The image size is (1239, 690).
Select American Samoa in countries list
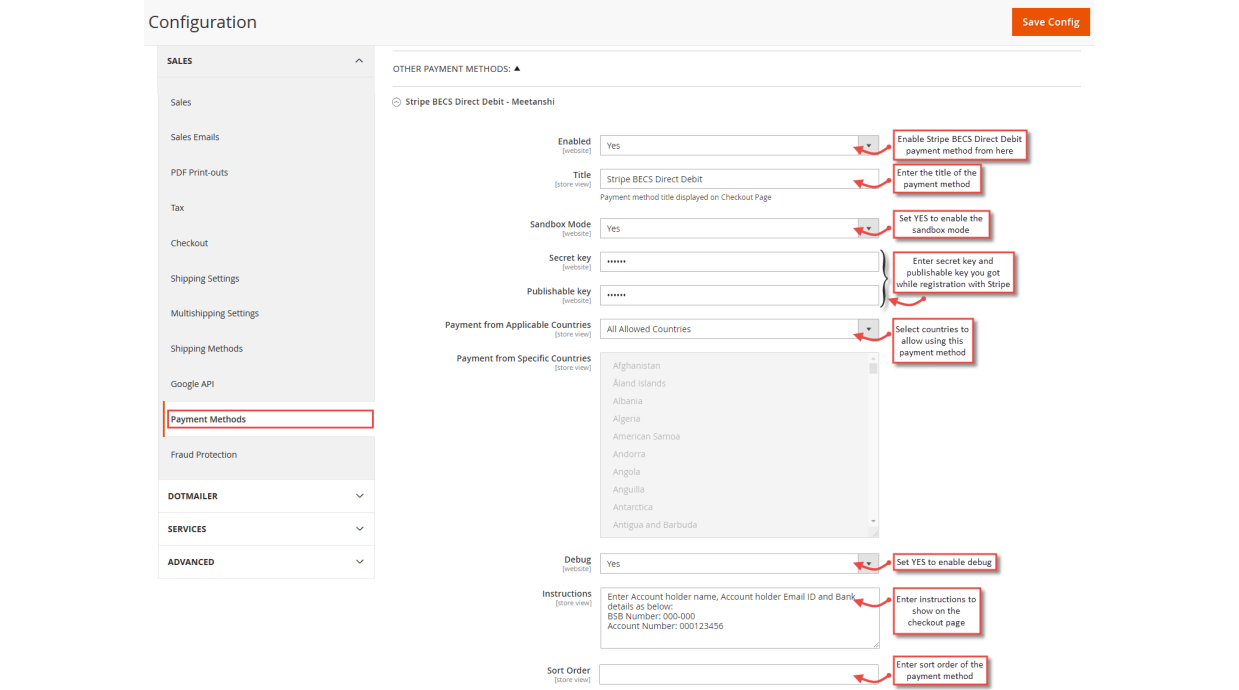(x=646, y=436)
